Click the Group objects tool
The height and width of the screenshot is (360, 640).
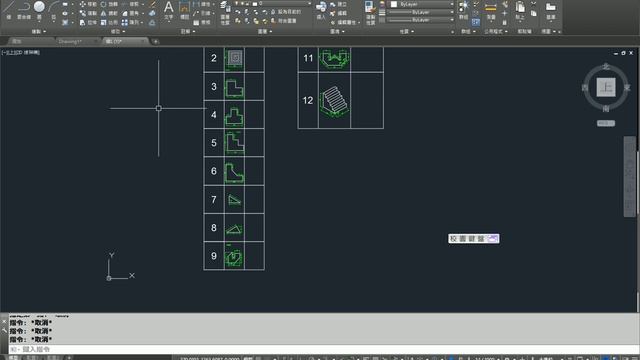point(463,10)
